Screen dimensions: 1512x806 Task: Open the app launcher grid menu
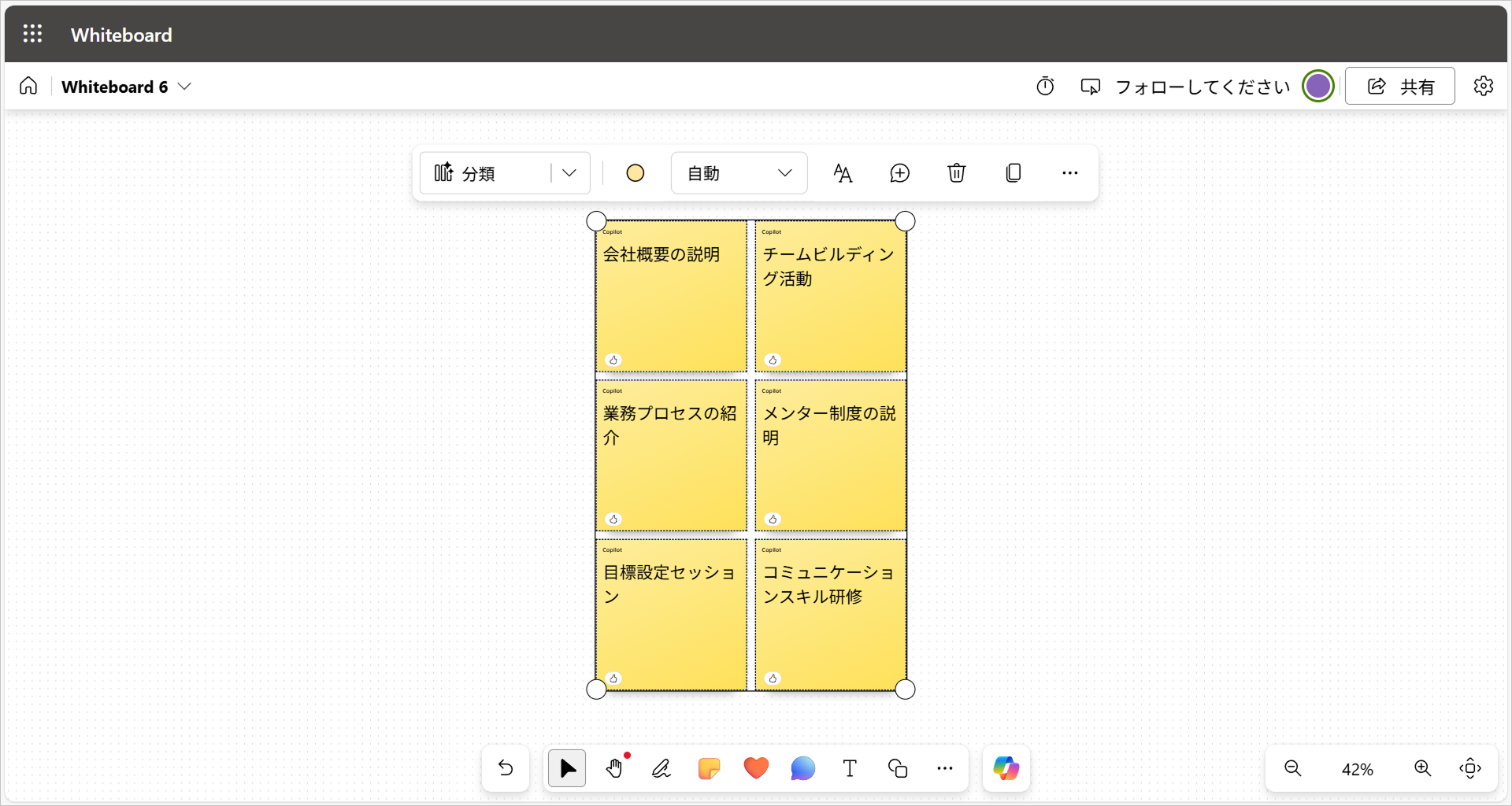coord(32,34)
